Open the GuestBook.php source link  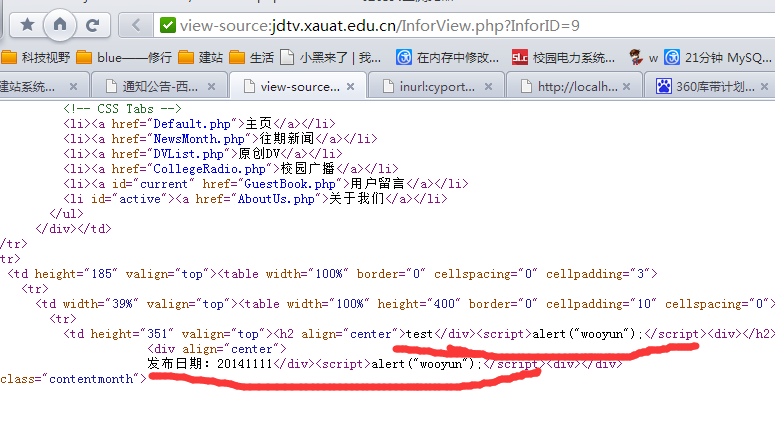(x=290, y=184)
